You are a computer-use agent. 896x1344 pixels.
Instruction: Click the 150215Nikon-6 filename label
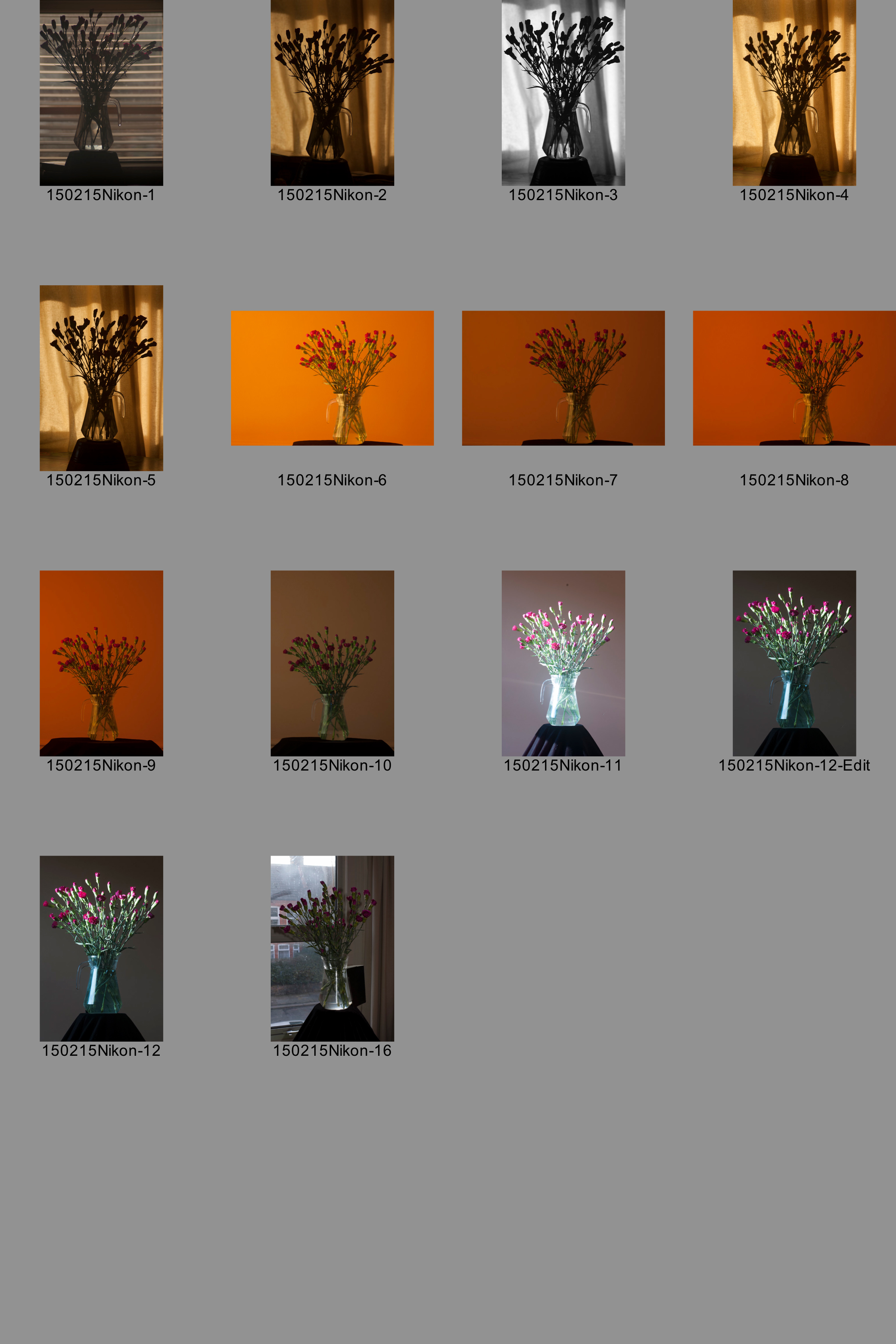pyautogui.click(x=332, y=480)
